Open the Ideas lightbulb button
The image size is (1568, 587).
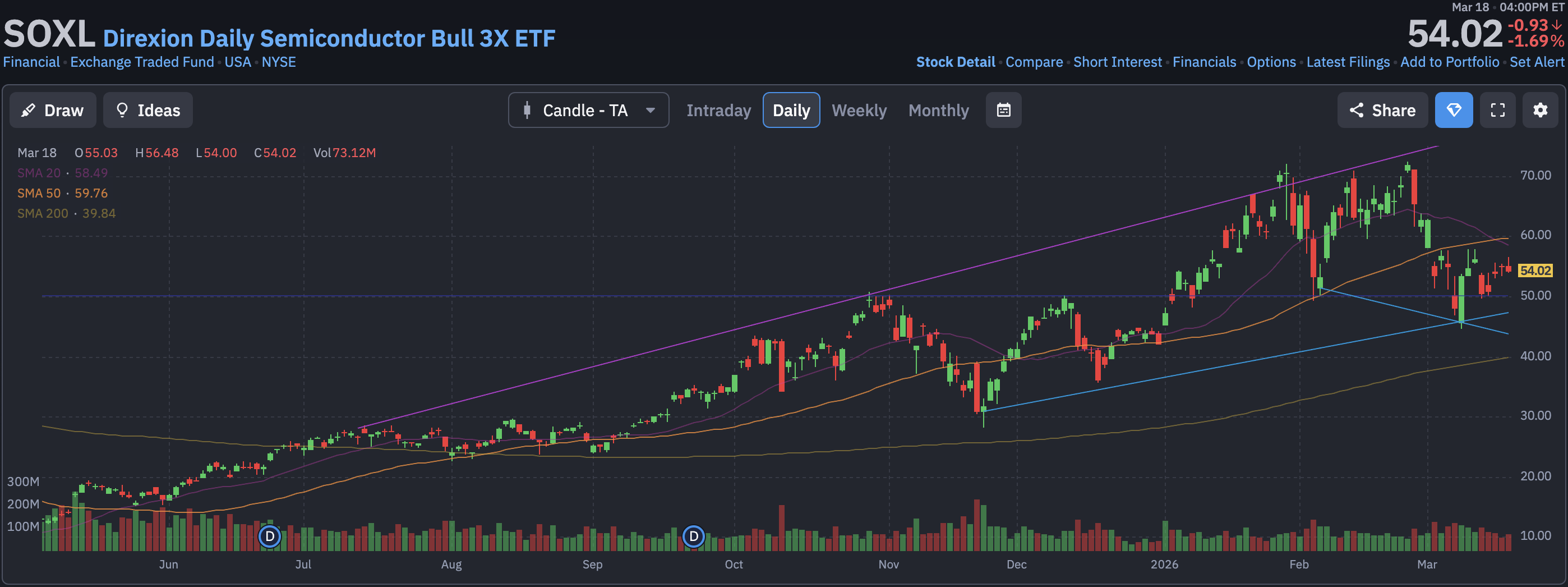tap(148, 110)
